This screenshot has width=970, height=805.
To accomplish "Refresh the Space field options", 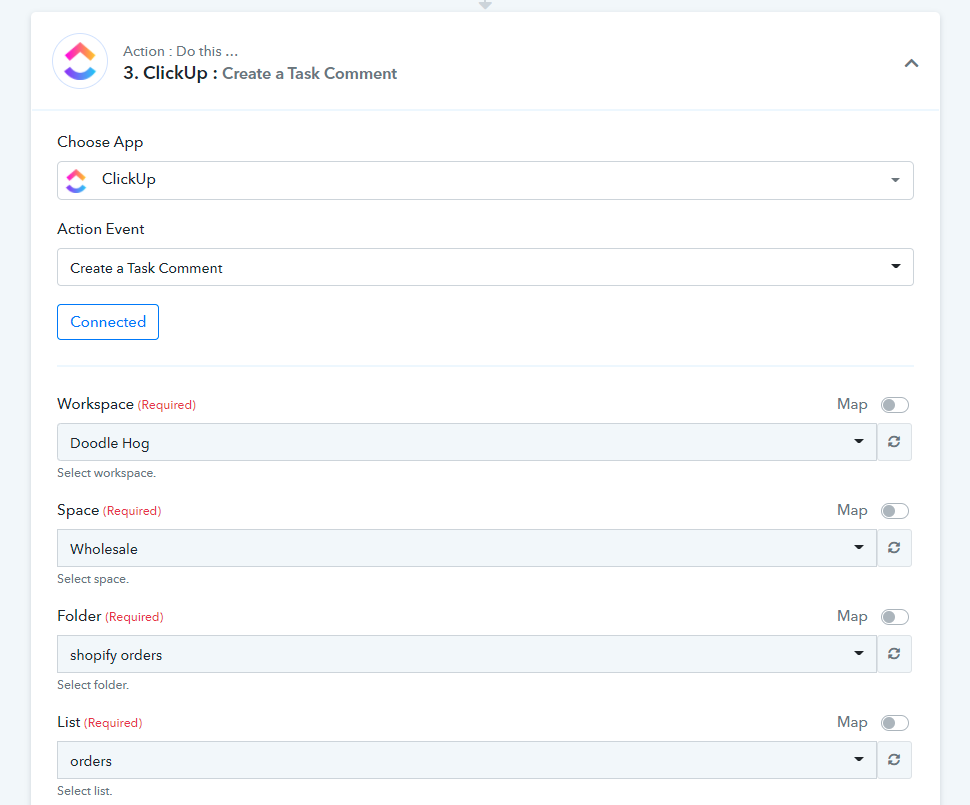I will click(894, 548).
